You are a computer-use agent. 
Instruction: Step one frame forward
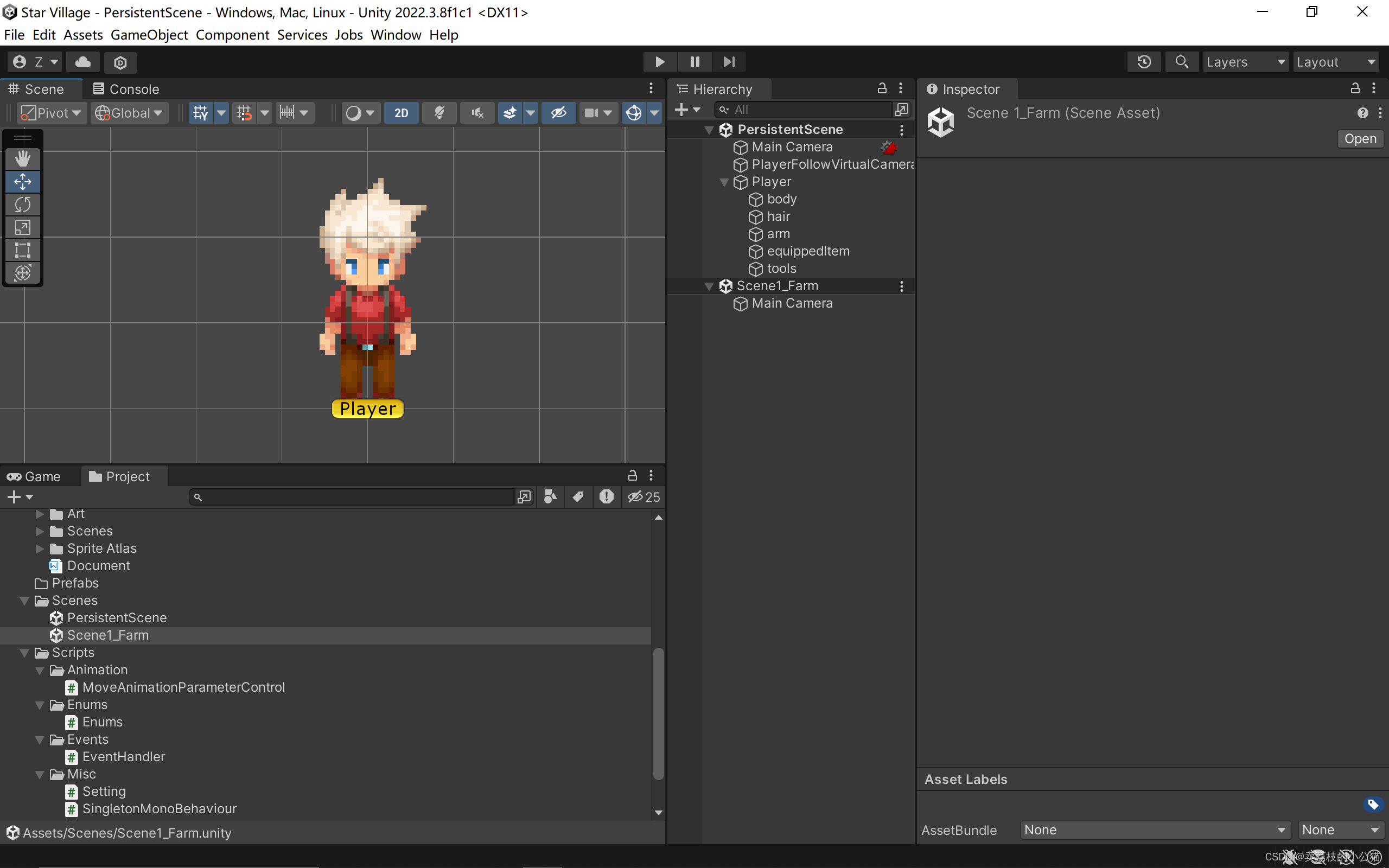click(x=729, y=61)
